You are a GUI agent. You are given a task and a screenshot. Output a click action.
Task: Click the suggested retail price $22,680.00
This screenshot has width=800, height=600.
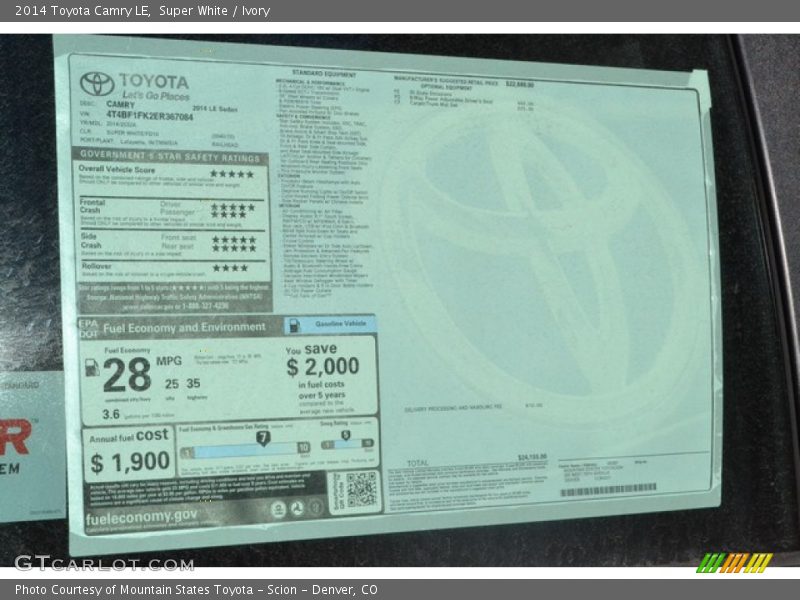(520, 84)
